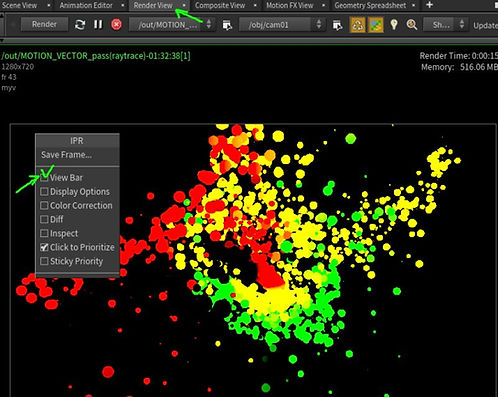The image size is (498, 397).
Task: Select the Render View tab
Action: pyautogui.click(x=153, y=5)
